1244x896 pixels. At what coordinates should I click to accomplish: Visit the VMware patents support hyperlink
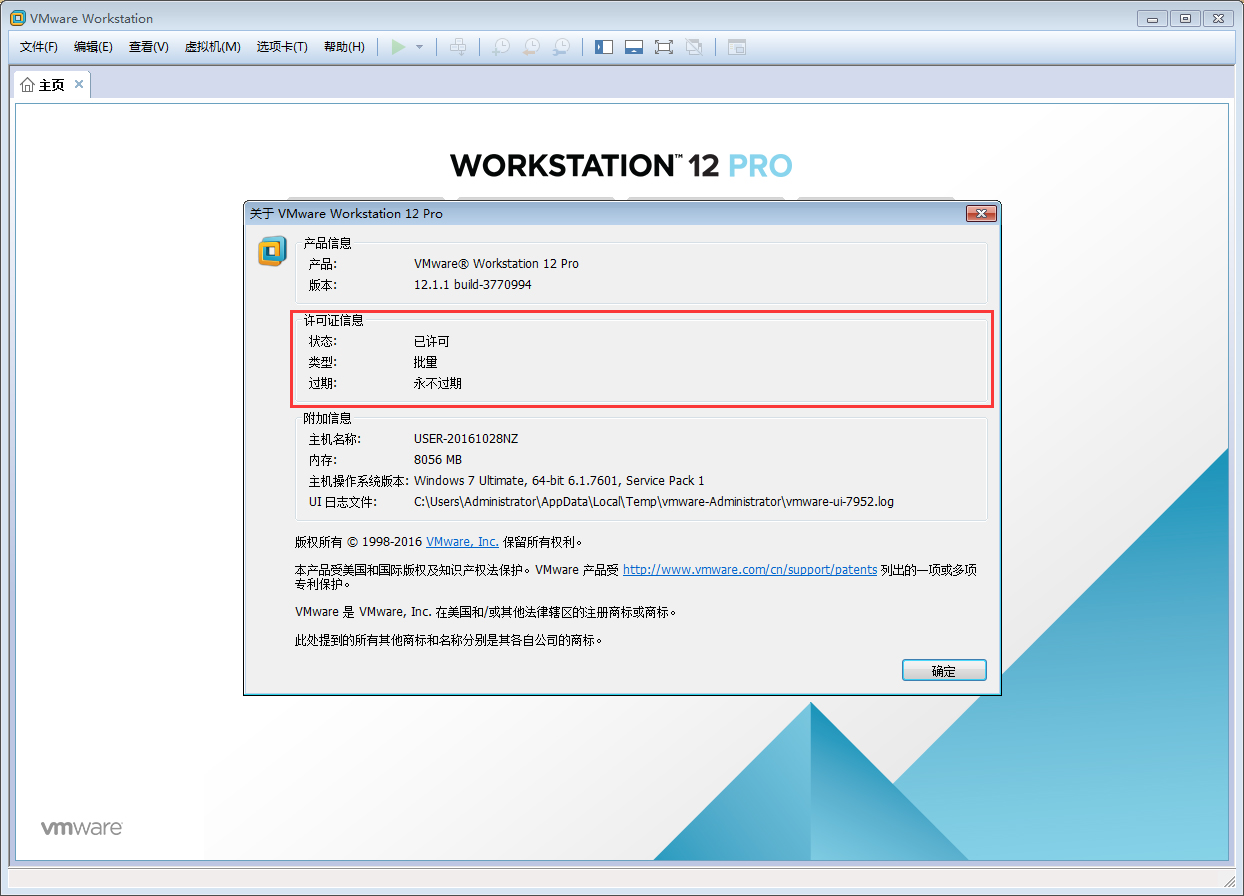750,569
